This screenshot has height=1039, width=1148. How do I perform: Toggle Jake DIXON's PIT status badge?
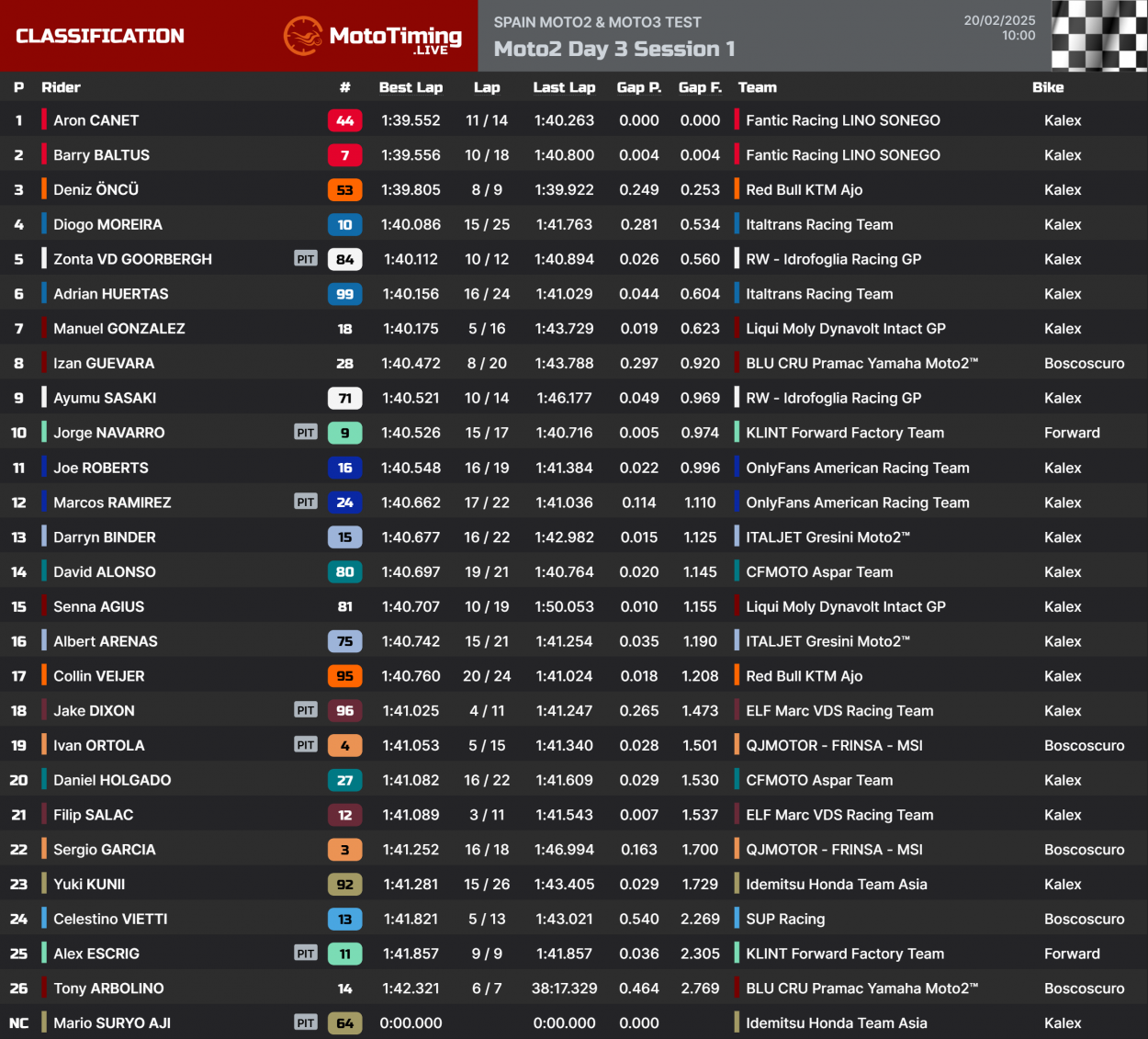pos(305,710)
